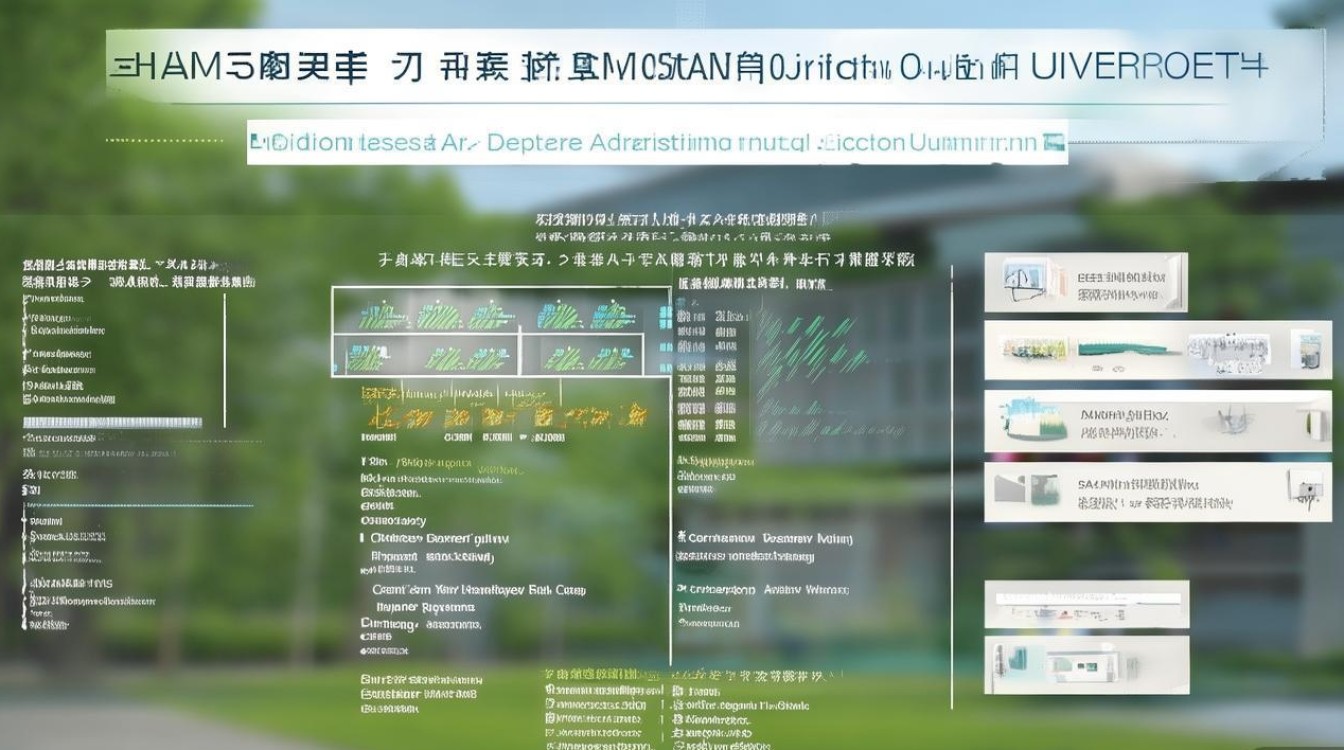
Task: Click the green seedling chart icon in the first grid cell
Action: (x=380, y=315)
